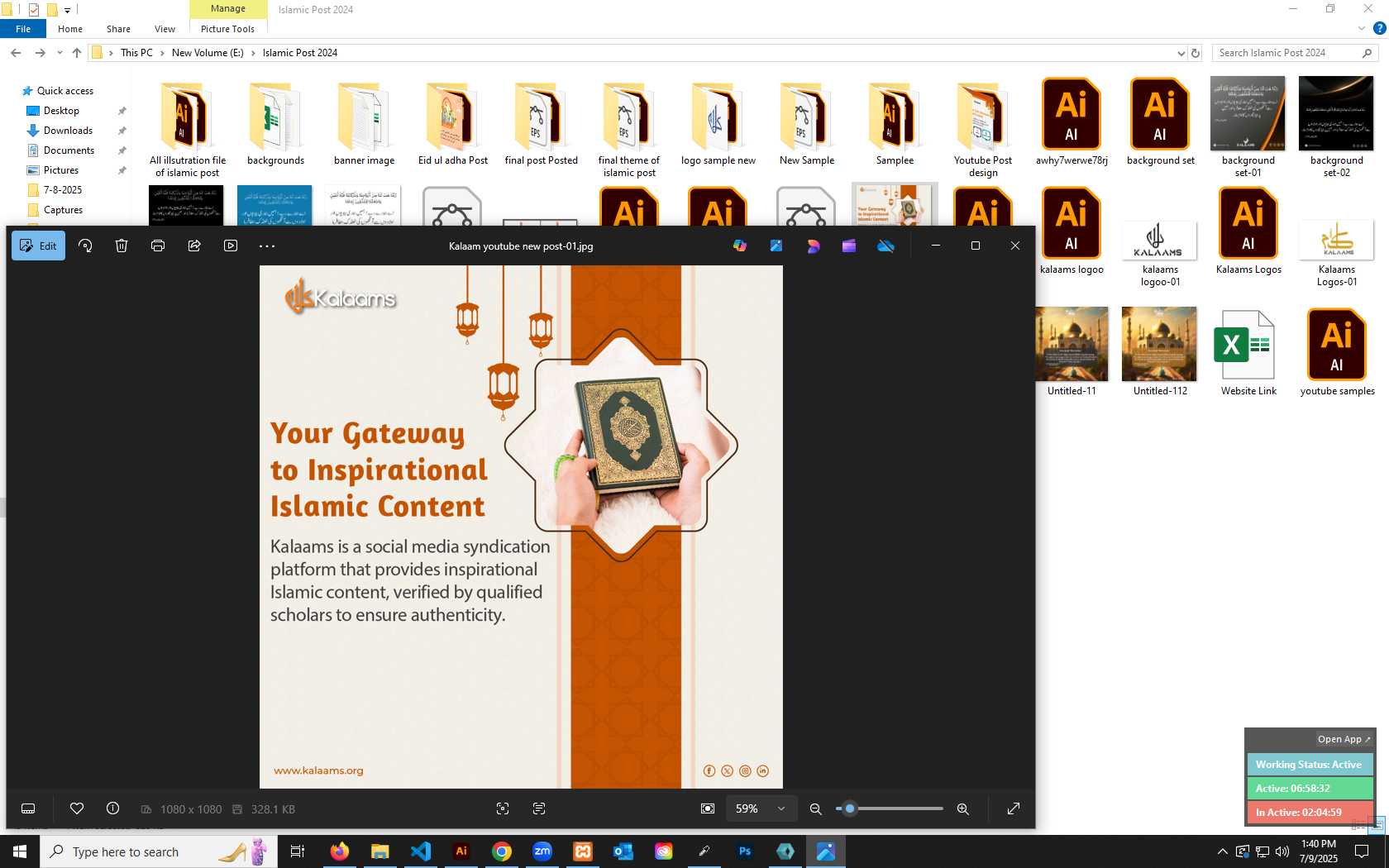Open Documents in the navigation pane
The image size is (1389, 868).
pos(69,150)
